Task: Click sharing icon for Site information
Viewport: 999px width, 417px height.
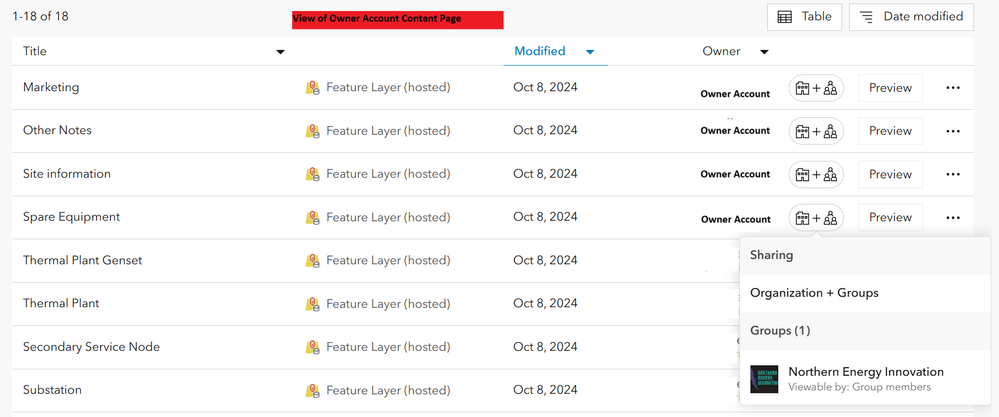Action: tap(816, 174)
